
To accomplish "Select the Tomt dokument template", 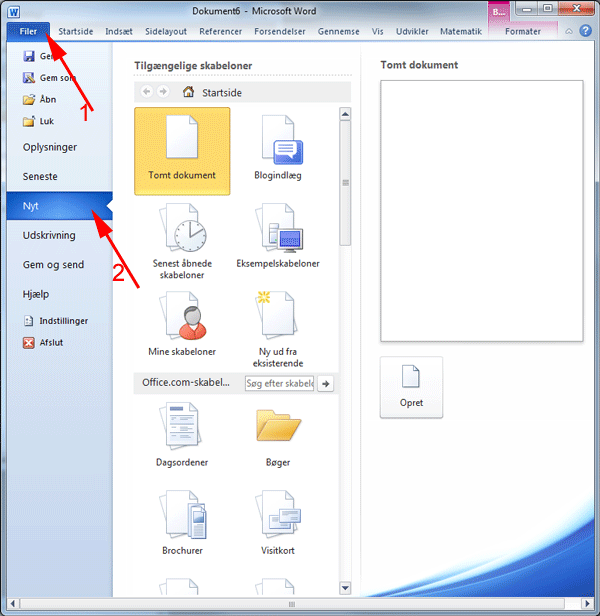I will click(x=182, y=148).
